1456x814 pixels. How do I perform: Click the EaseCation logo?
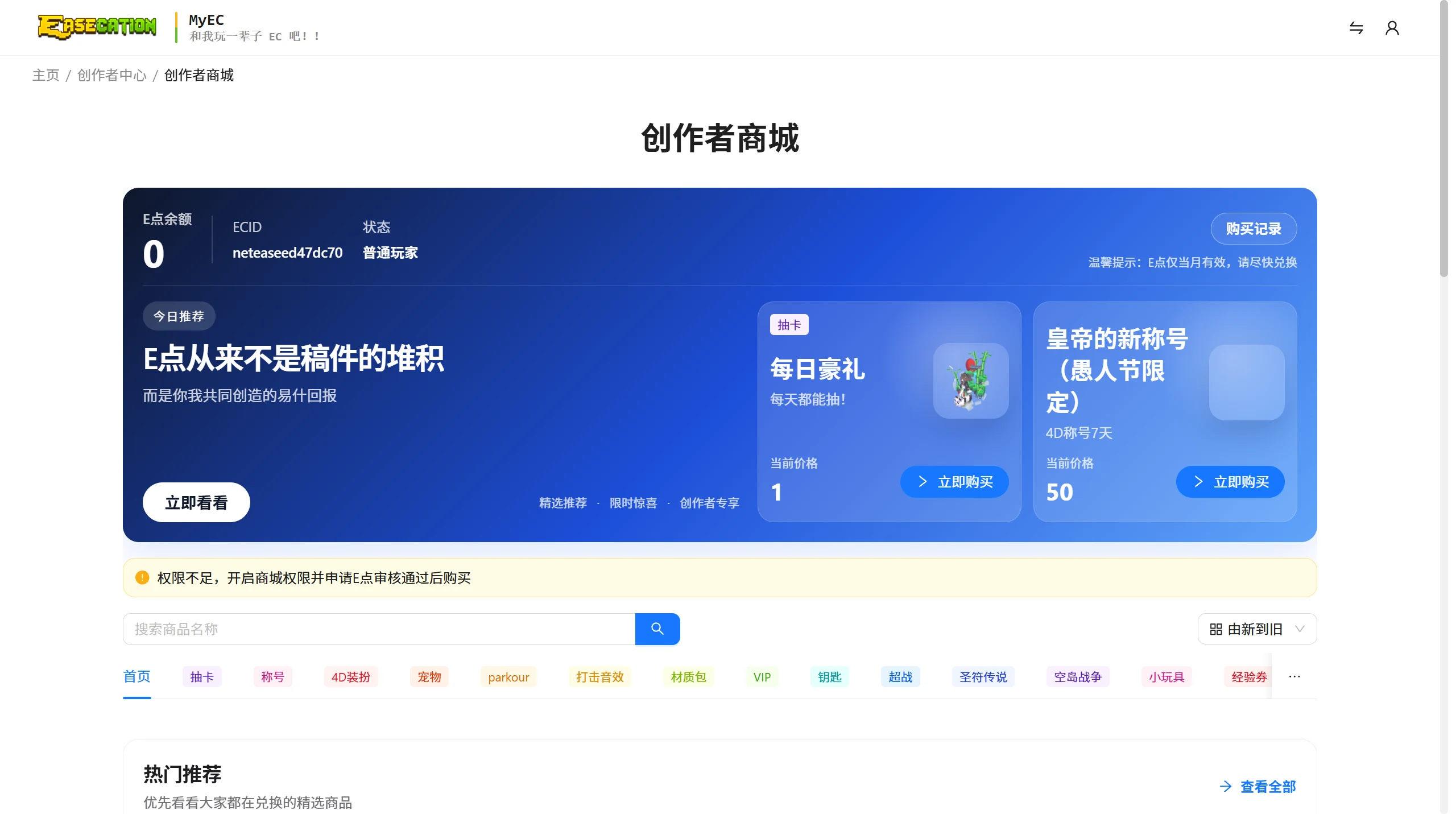click(x=97, y=27)
